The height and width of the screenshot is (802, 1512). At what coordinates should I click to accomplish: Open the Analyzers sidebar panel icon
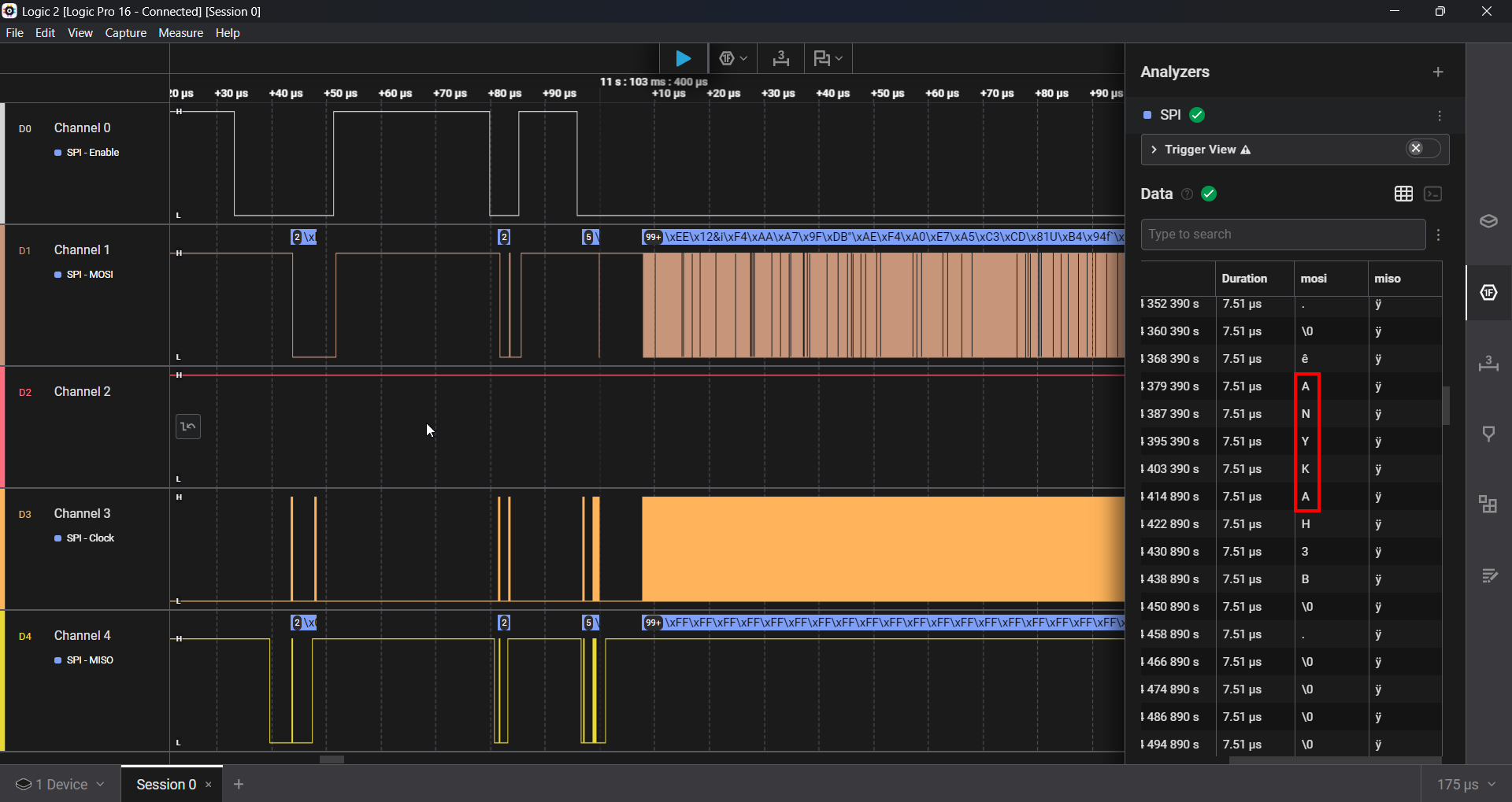(x=1488, y=293)
